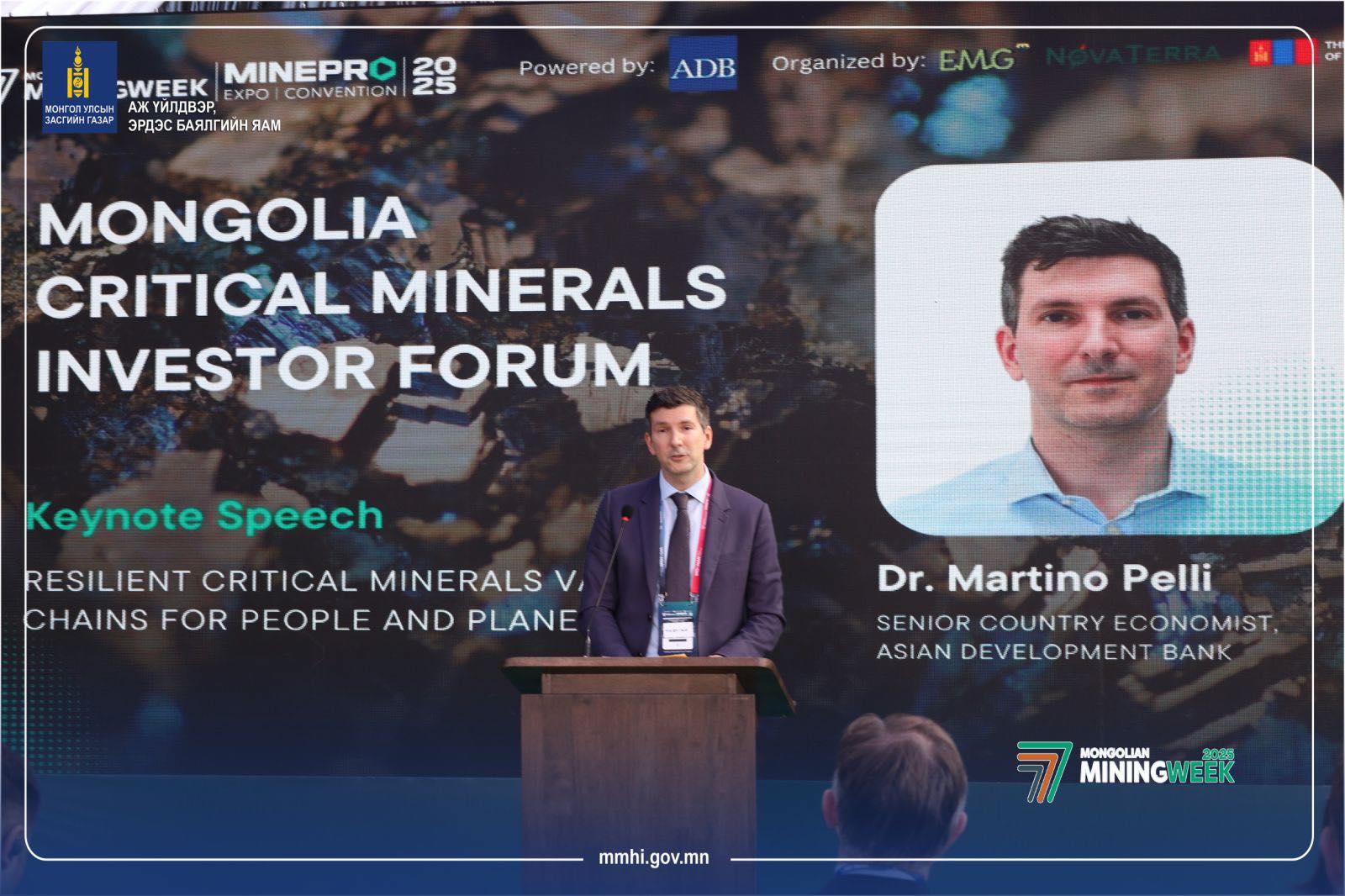Click the Mongolian government Soyombo emblem
Viewport: 1345px width, 896px height.
click(79, 75)
